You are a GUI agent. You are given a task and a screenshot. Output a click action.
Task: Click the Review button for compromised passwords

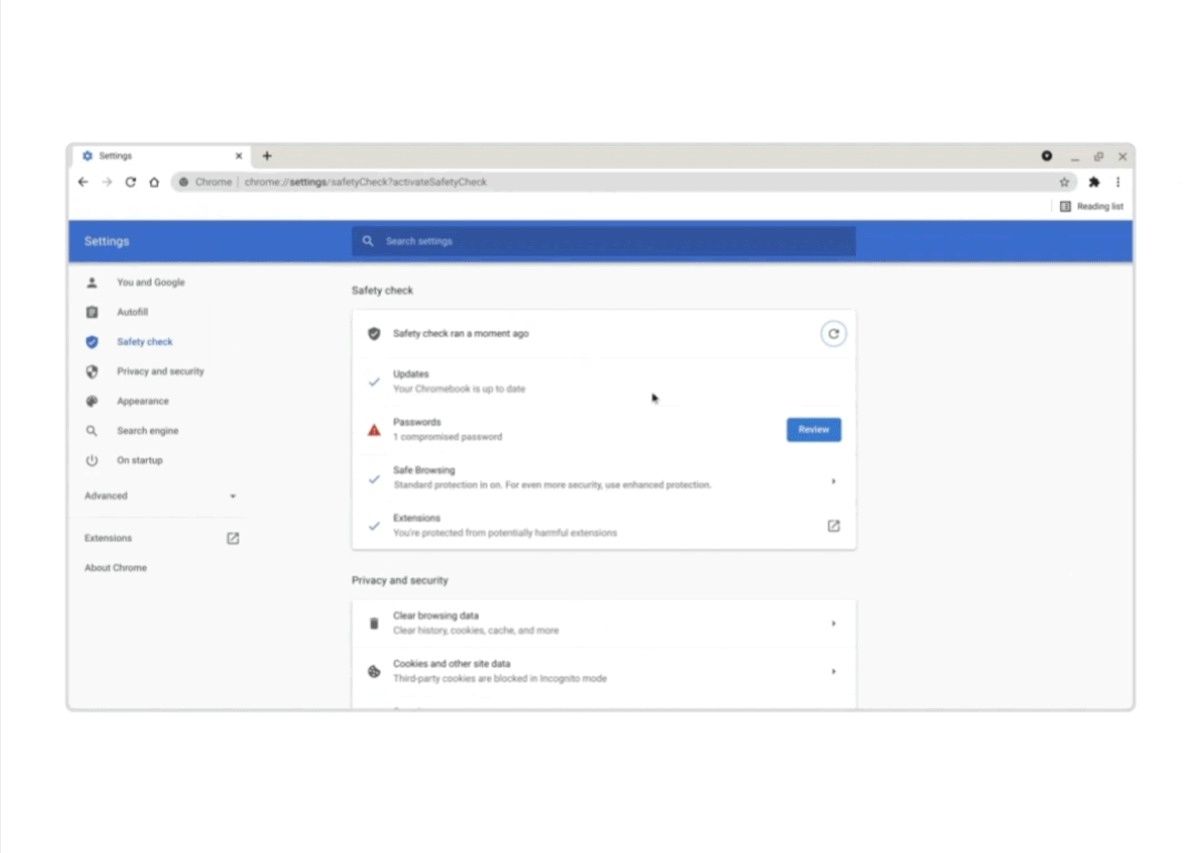tap(813, 429)
